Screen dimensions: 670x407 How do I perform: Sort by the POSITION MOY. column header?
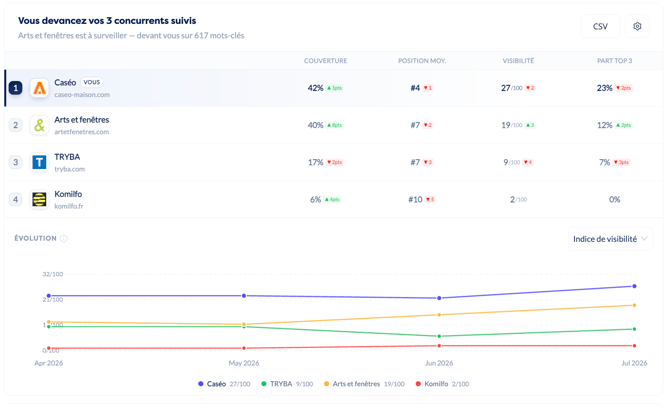(422, 61)
